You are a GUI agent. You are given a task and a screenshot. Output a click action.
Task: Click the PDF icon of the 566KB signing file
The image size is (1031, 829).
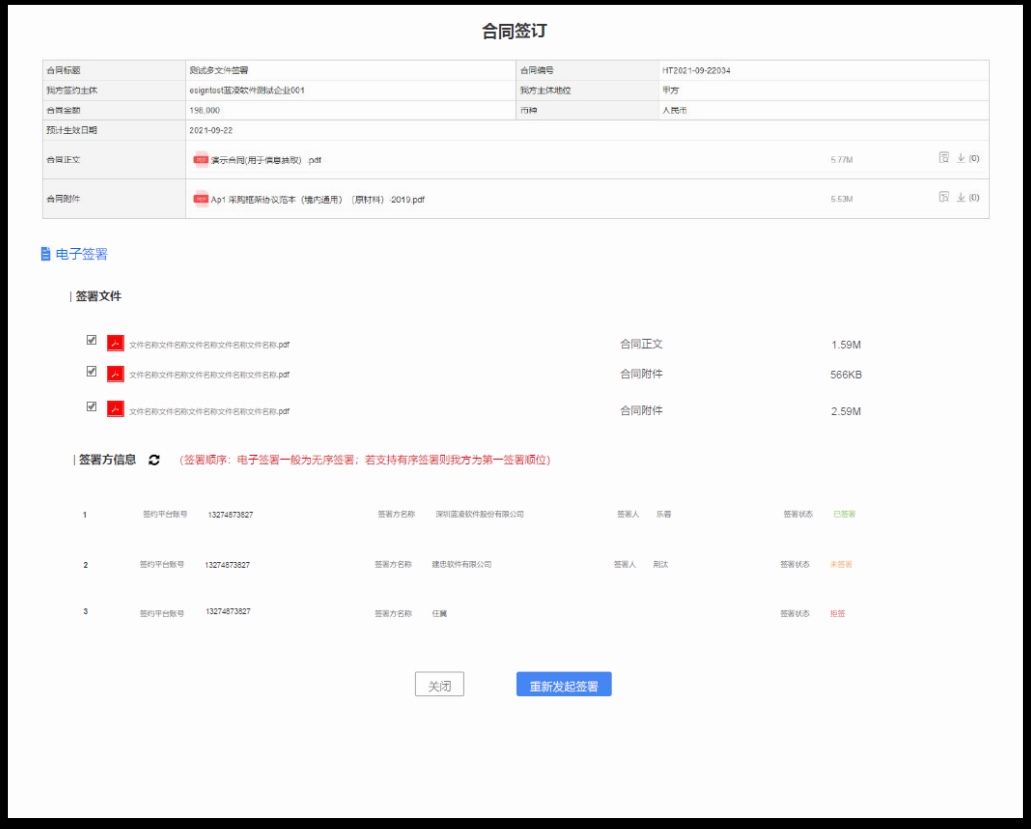click(116, 374)
